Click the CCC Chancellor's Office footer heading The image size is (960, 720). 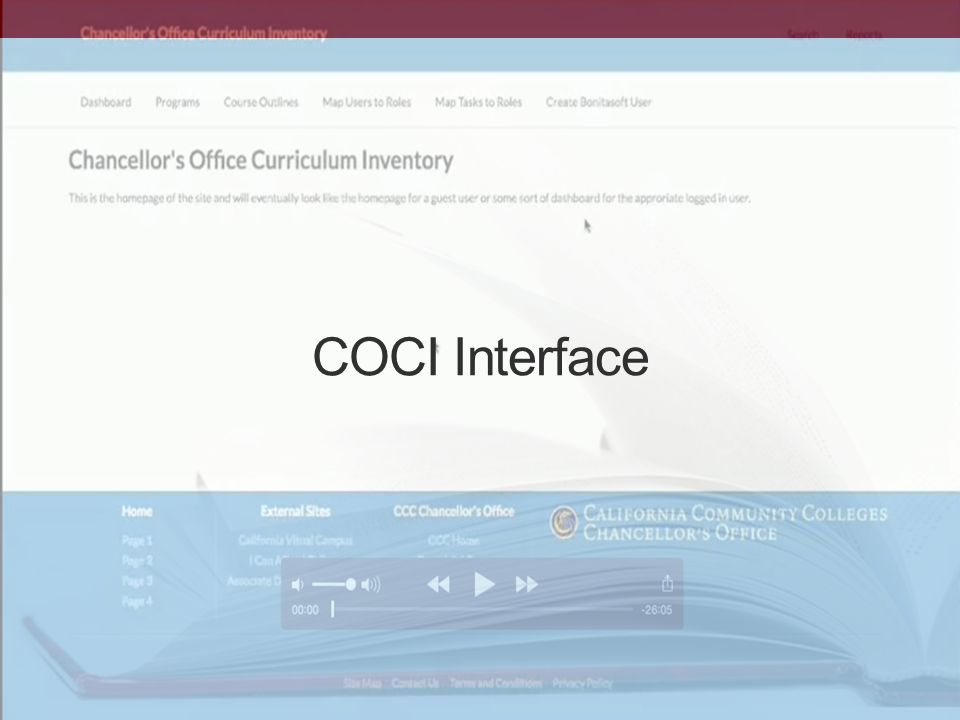pyautogui.click(x=454, y=511)
